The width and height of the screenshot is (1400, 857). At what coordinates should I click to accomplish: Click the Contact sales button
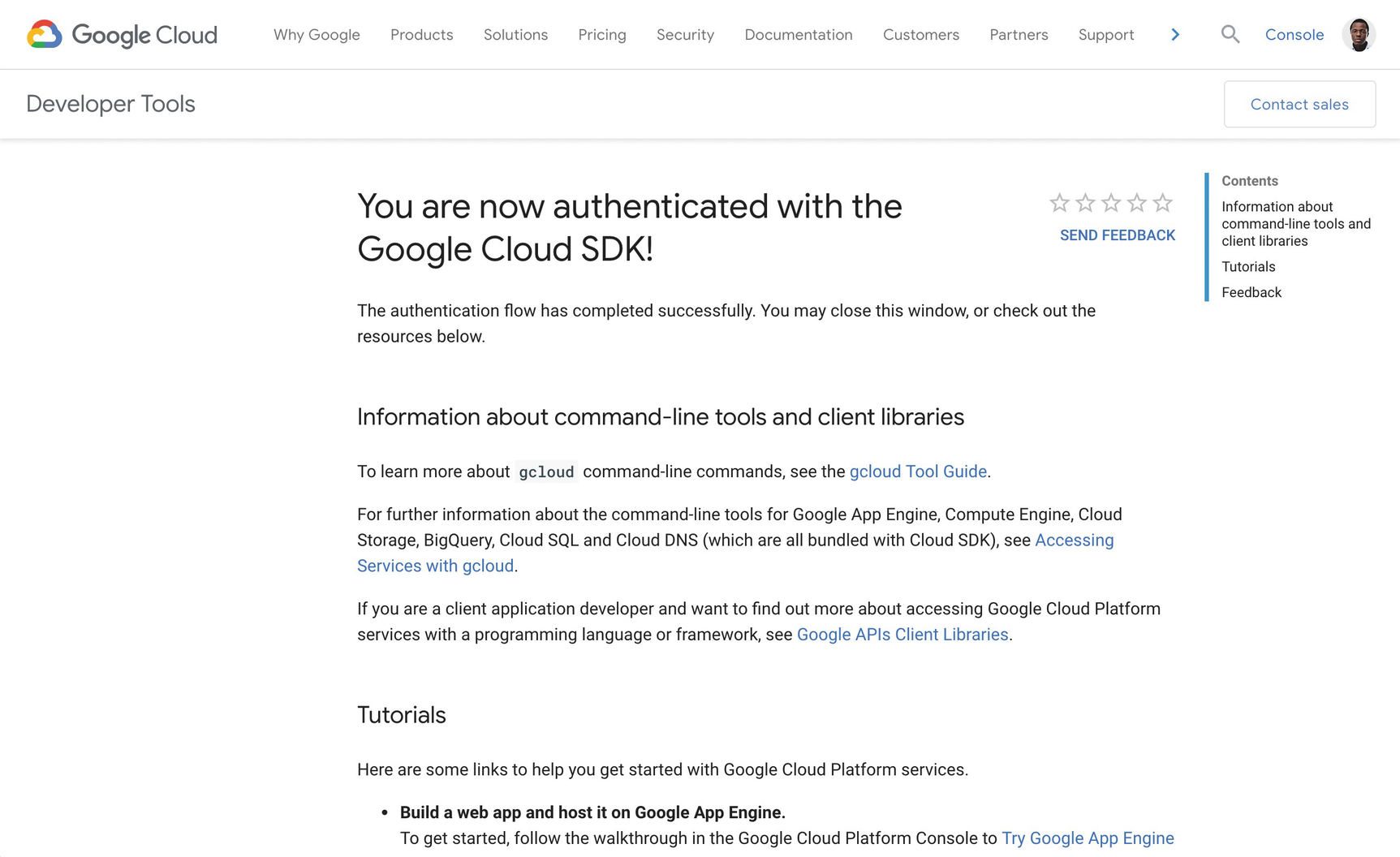[1299, 104]
